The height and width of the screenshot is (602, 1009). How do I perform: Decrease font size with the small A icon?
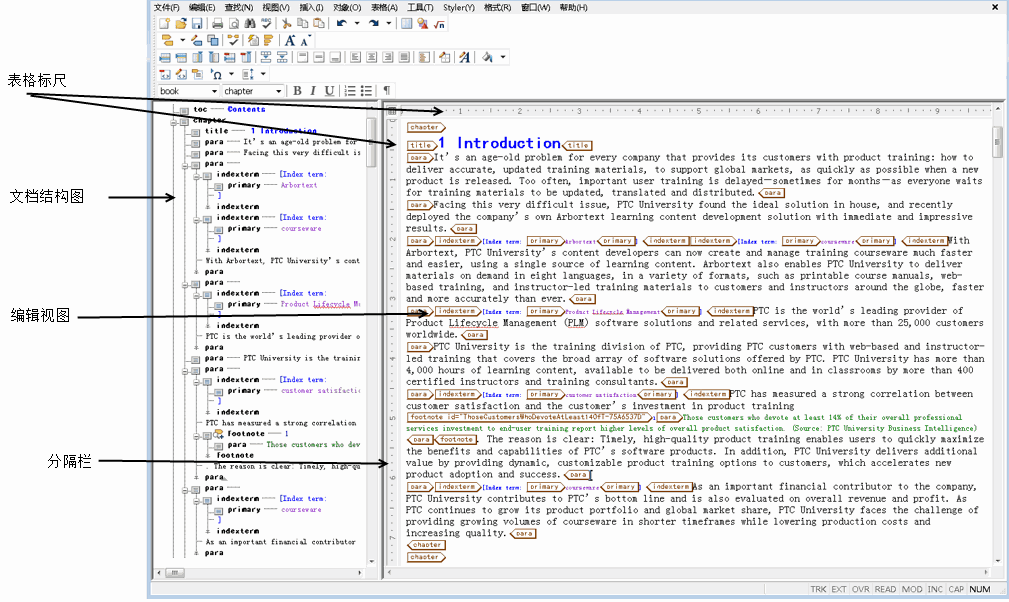(306, 41)
